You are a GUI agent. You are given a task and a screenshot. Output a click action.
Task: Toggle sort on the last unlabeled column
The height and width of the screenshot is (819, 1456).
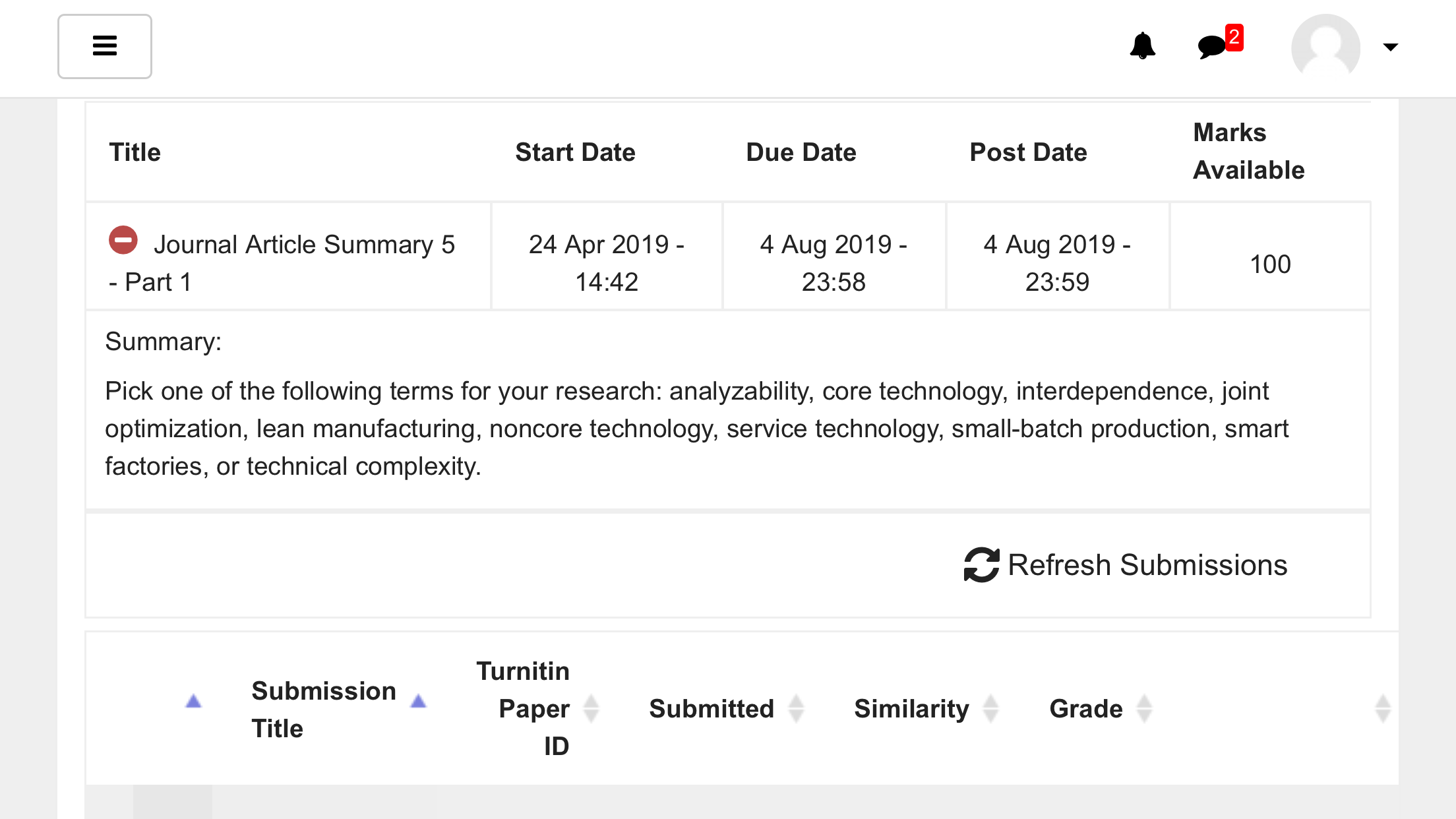1383,709
